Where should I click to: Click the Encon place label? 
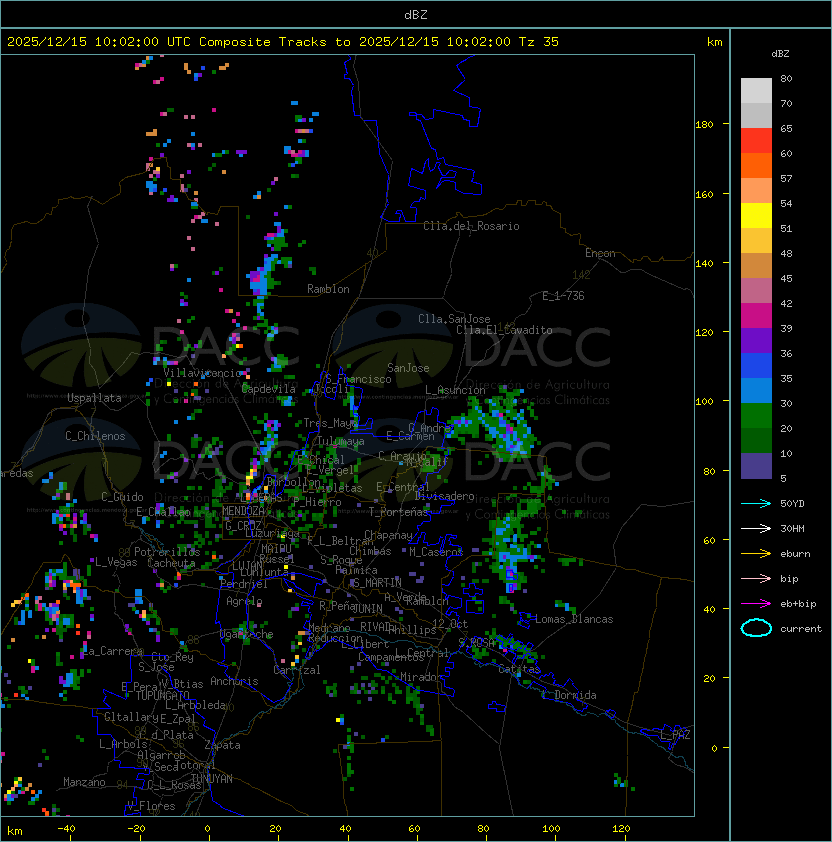[600, 253]
